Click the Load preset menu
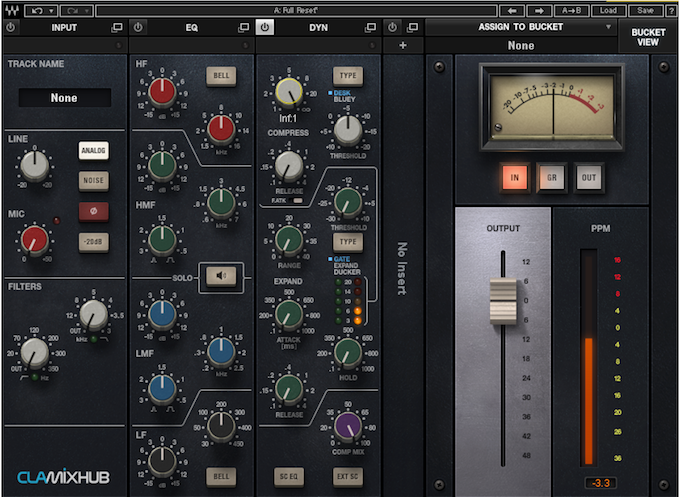This screenshot has height=497, width=680. (608, 10)
